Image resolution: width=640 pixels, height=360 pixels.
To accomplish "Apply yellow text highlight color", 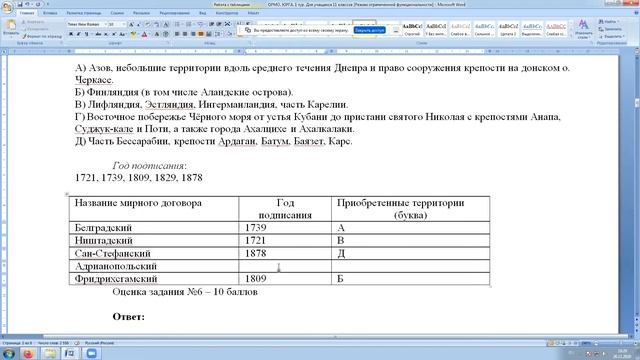I will coord(133,34).
